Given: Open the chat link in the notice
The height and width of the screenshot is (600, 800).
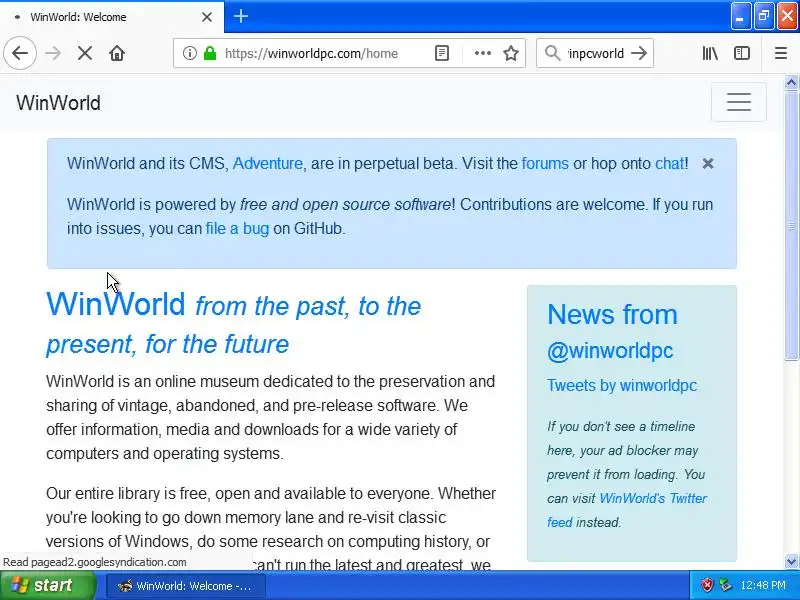Looking at the screenshot, I should point(669,163).
